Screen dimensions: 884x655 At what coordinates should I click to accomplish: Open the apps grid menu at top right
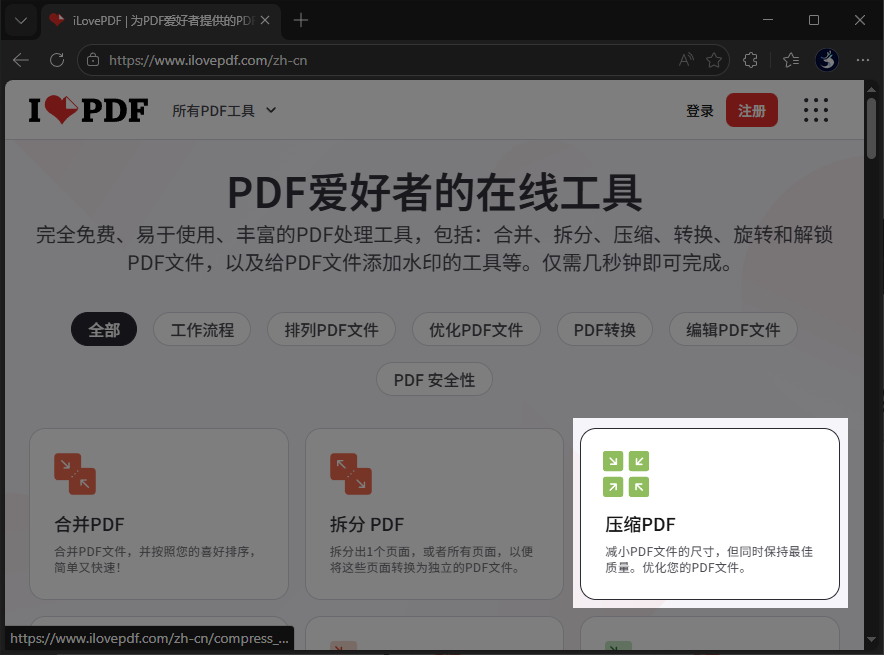tap(816, 110)
